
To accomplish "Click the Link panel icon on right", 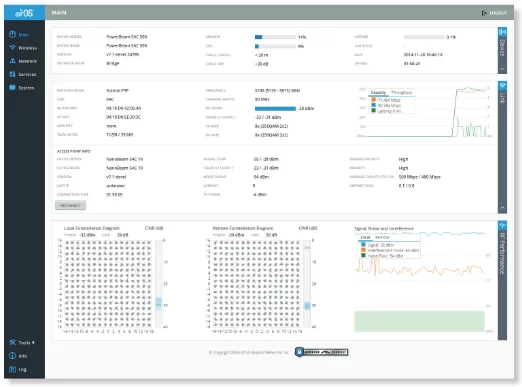I will pos(502,86).
